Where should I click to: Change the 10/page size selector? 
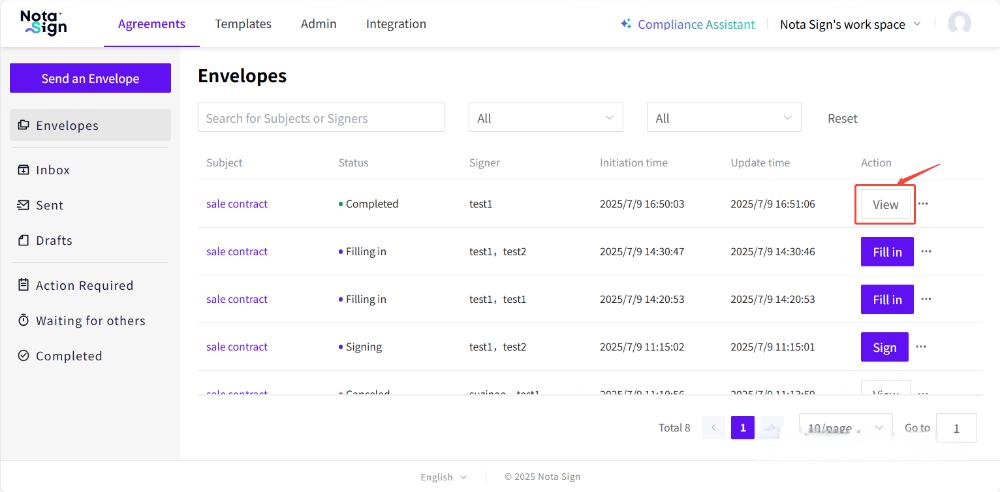pos(845,428)
